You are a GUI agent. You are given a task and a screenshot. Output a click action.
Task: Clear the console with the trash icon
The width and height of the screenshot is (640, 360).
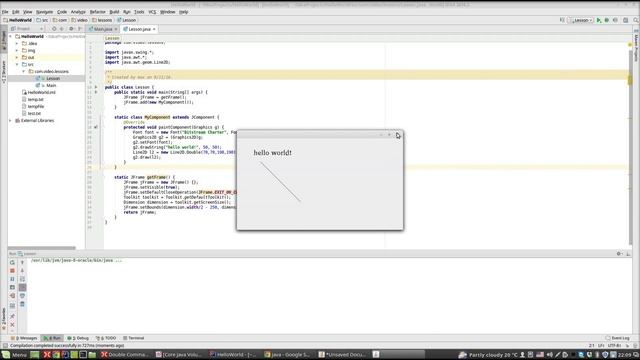(x=22, y=304)
